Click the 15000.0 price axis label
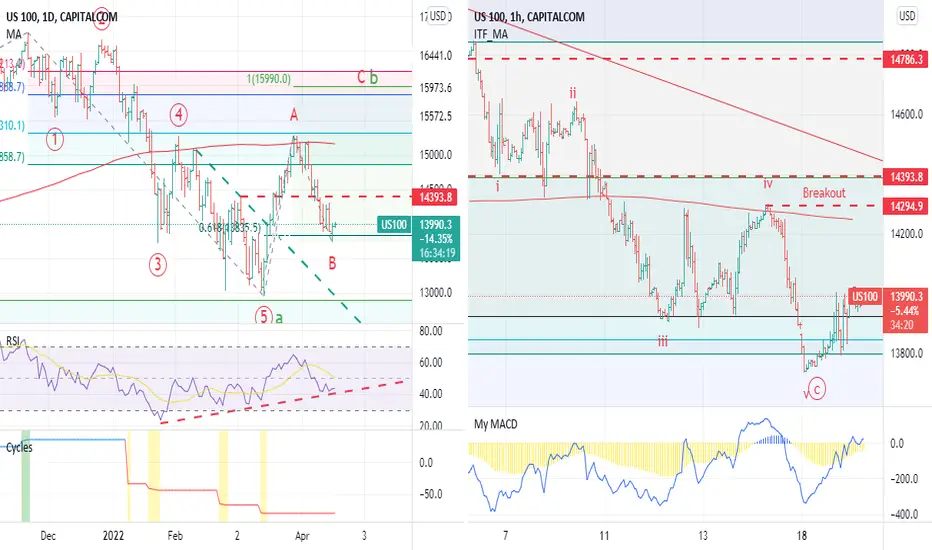 436,155
